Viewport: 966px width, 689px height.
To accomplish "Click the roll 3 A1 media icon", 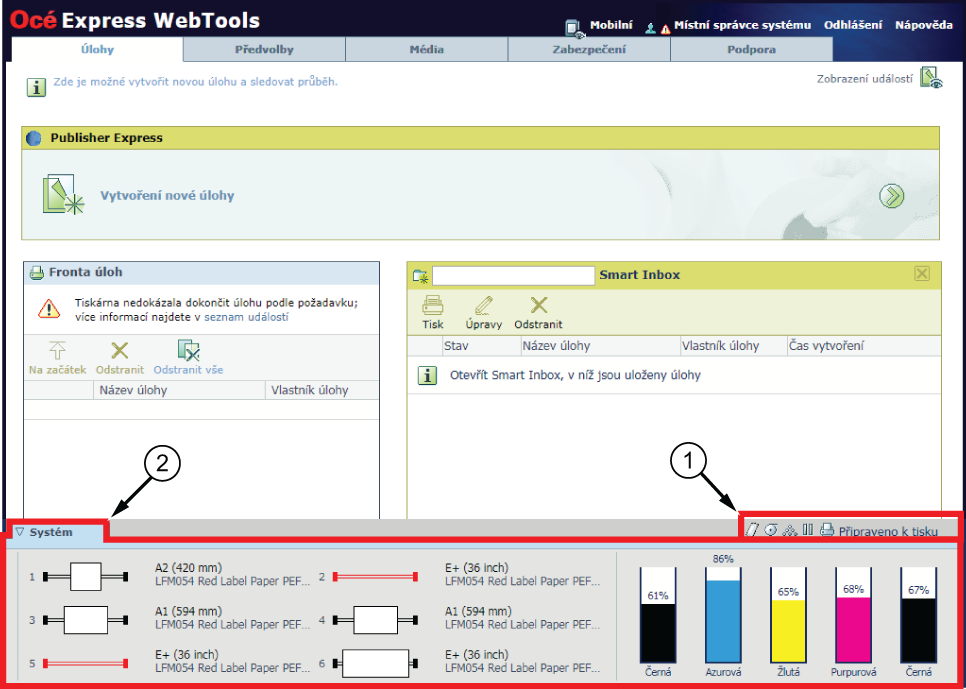I will click(x=86, y=620).
